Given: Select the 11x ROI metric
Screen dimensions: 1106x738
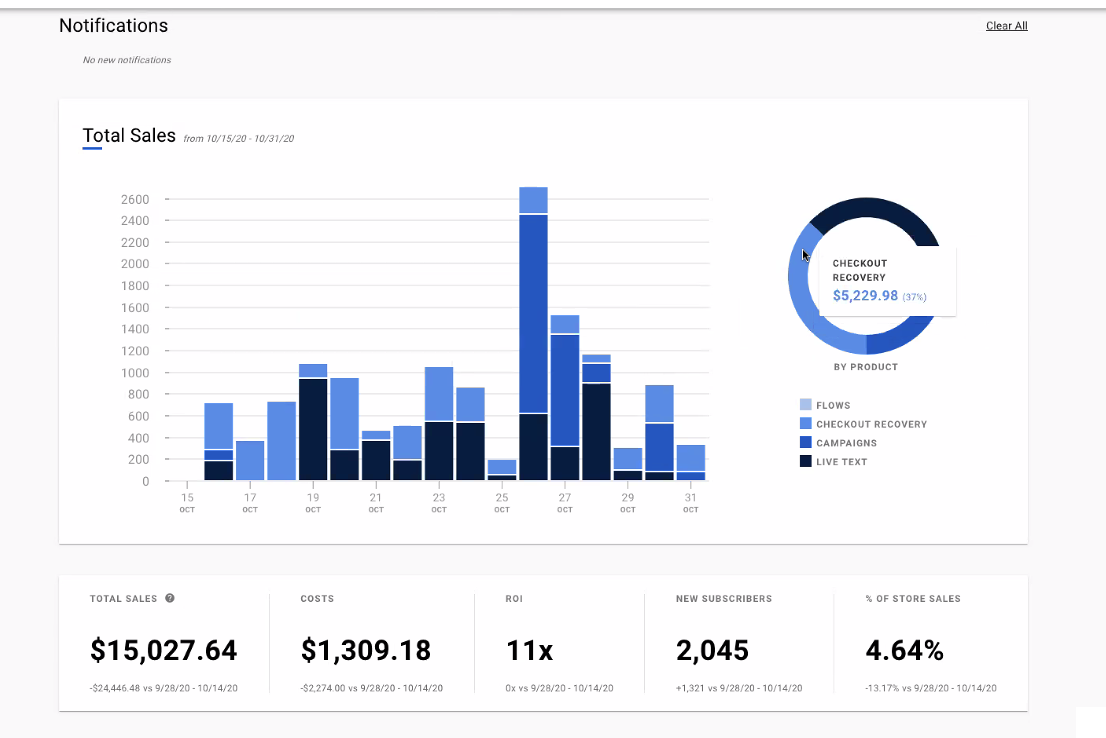Looking at the screenshot, I should coord(530,651).
